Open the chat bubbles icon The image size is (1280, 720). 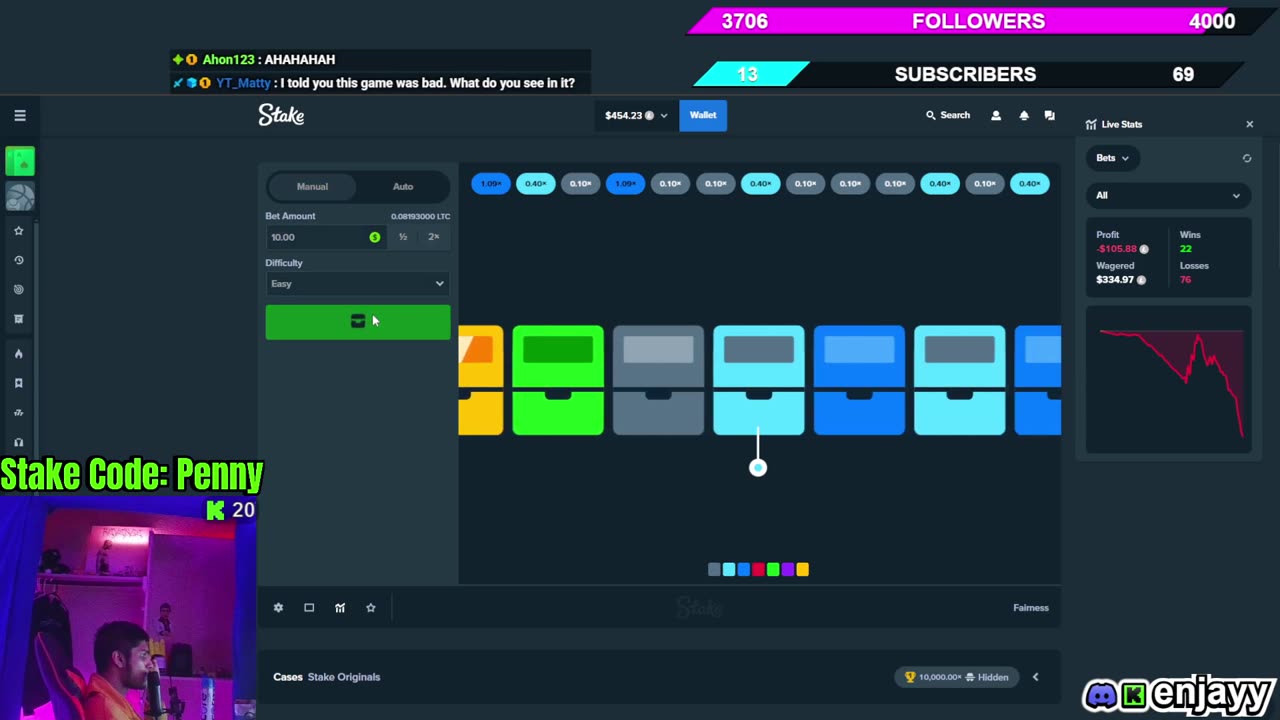(x=1049, y=115)
